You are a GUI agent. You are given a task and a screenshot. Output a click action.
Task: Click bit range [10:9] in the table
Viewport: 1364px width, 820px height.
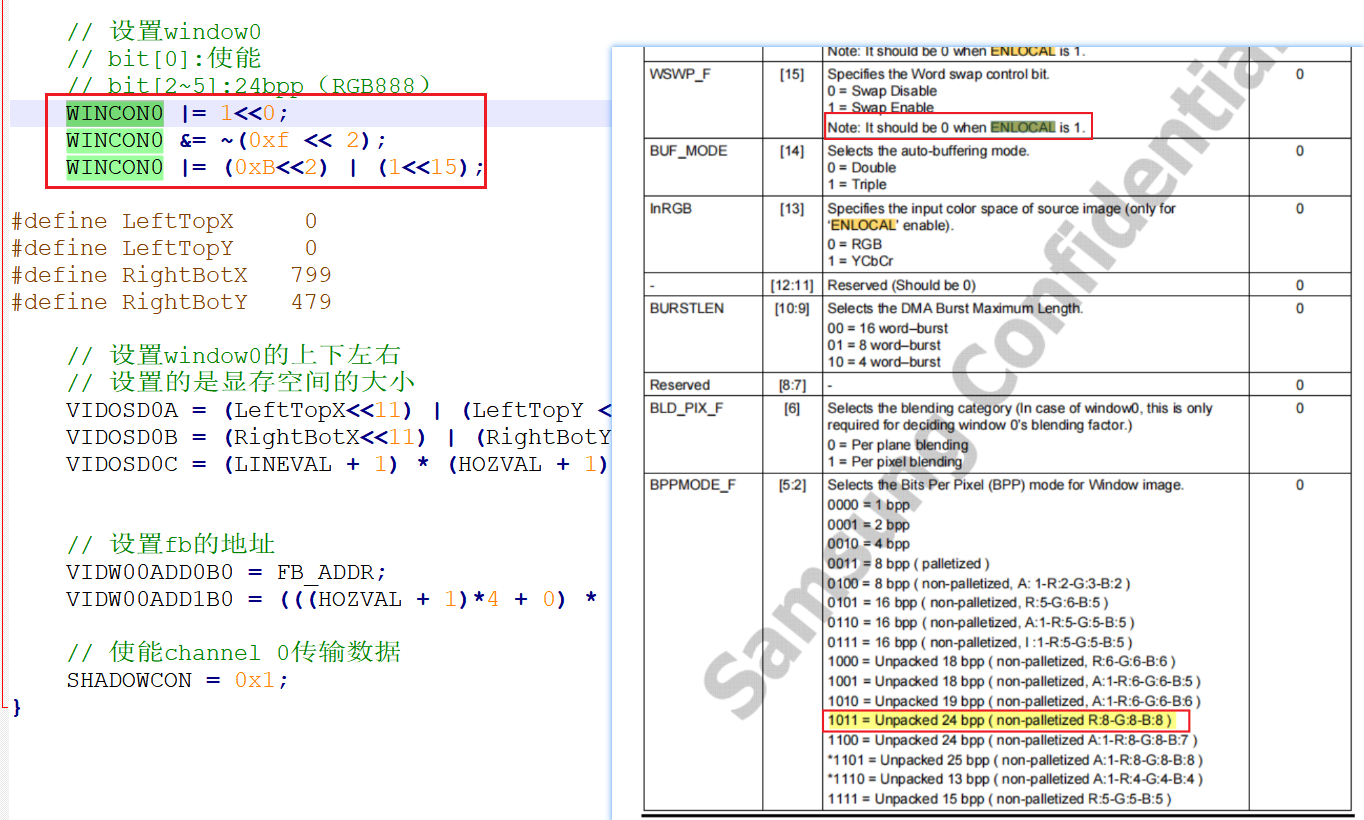pos(791,308)
